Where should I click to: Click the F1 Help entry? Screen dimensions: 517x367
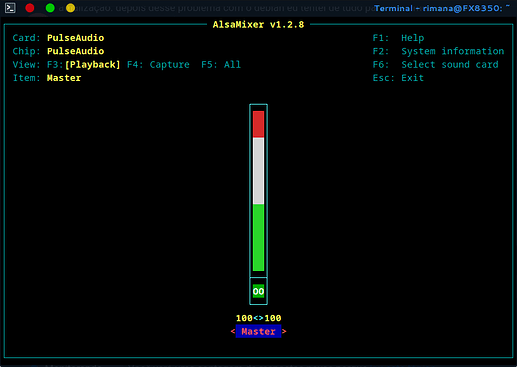click(398, 38)
